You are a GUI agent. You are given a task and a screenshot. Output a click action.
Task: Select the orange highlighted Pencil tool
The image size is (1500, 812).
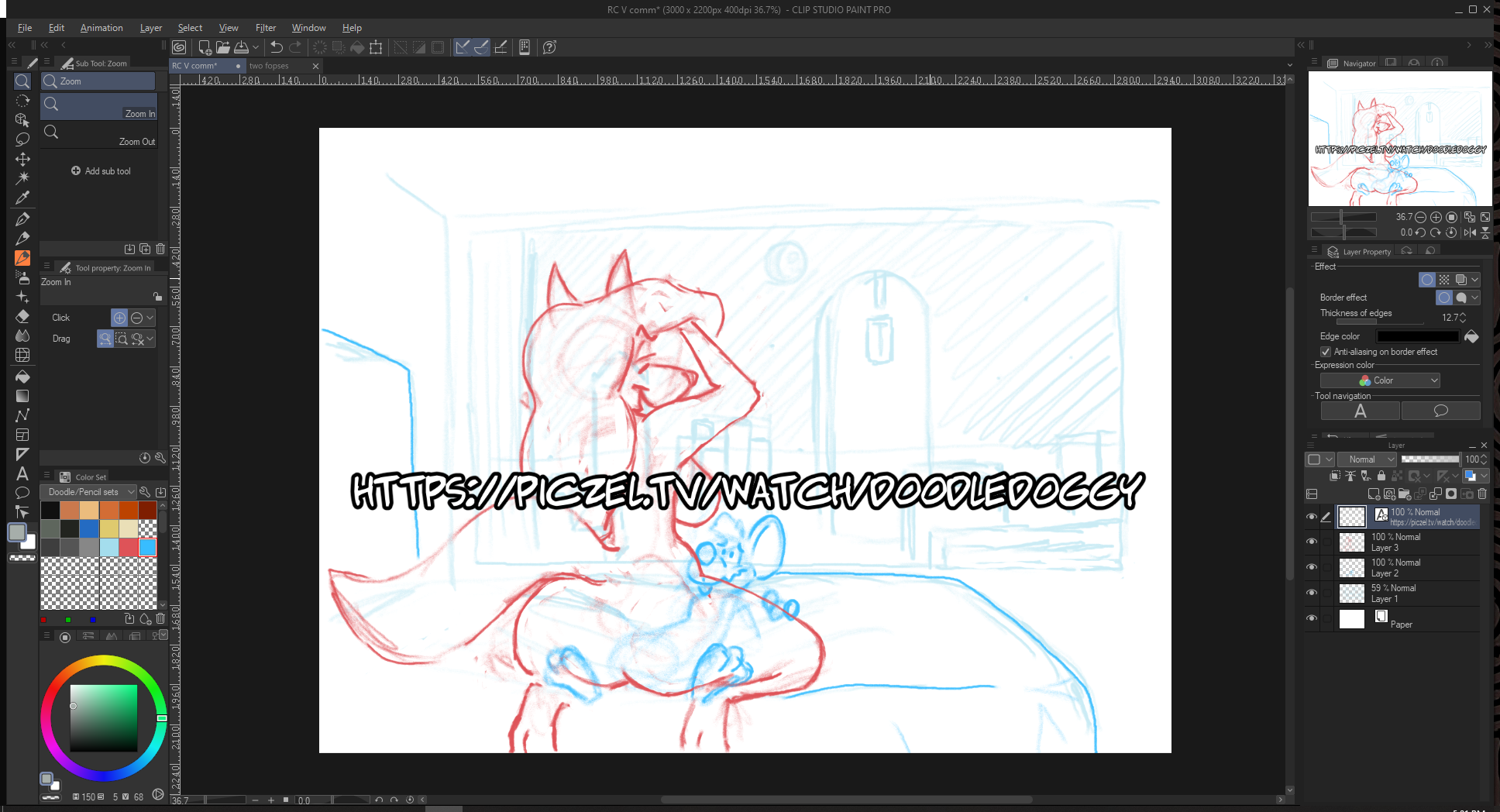(22, 258)
